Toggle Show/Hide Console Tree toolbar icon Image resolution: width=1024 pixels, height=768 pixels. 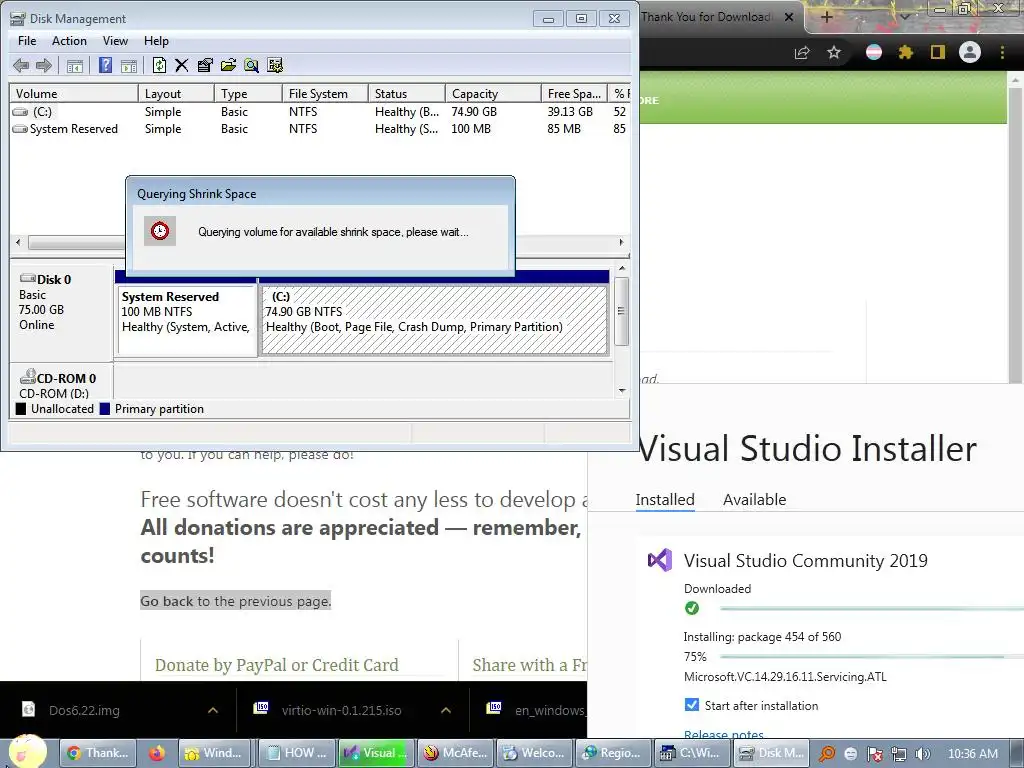[x=75, y=65]
